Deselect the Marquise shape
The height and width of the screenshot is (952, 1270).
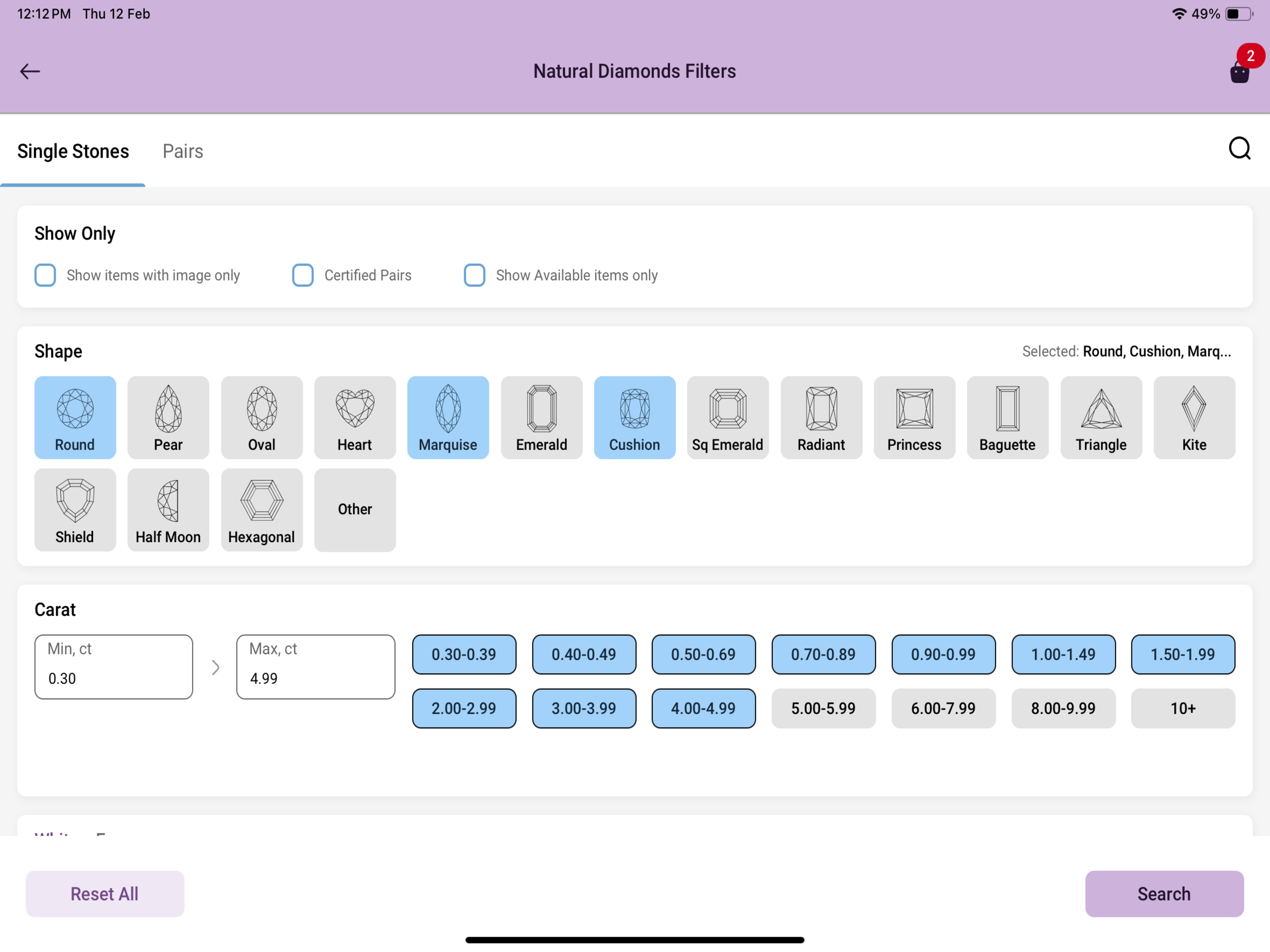coord(448,417)
